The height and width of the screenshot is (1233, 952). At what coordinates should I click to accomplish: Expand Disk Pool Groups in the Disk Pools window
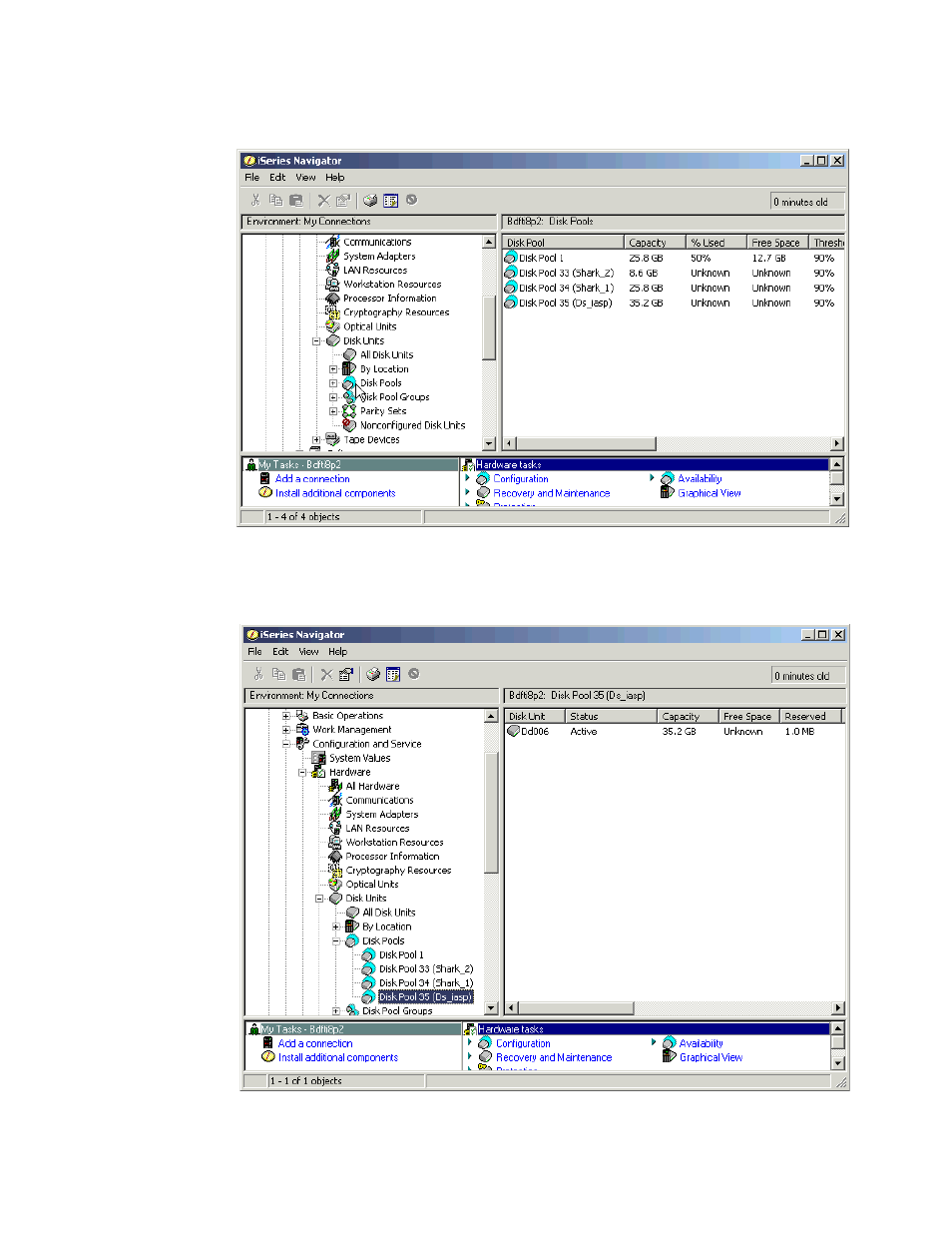(333, 397)
